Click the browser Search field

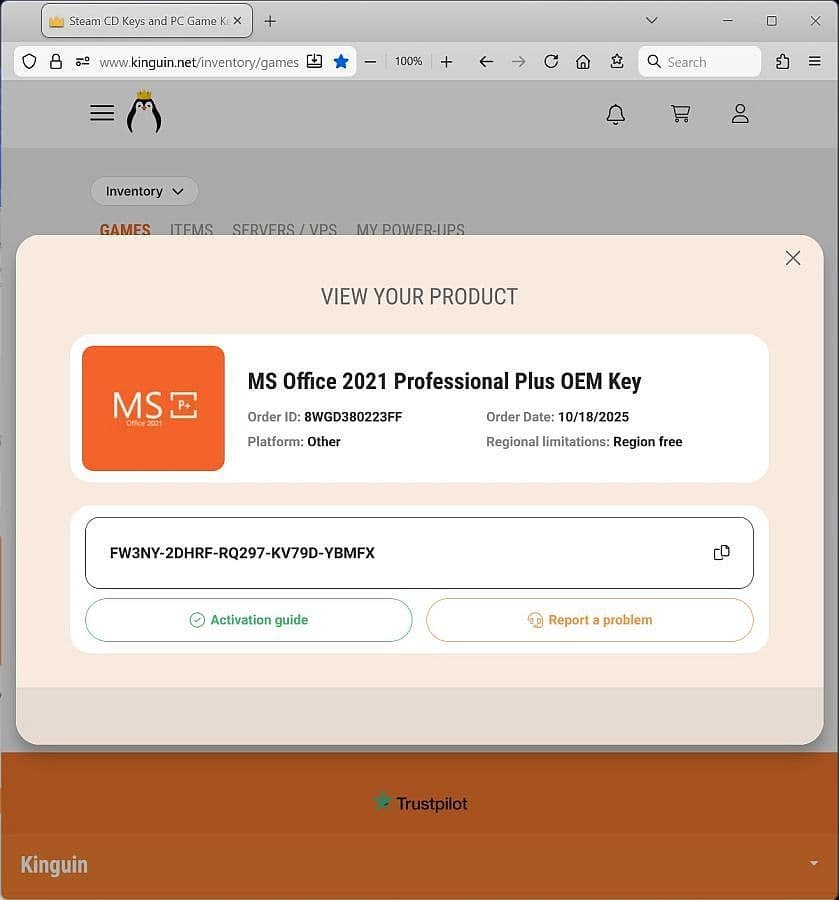coord(700,62)
